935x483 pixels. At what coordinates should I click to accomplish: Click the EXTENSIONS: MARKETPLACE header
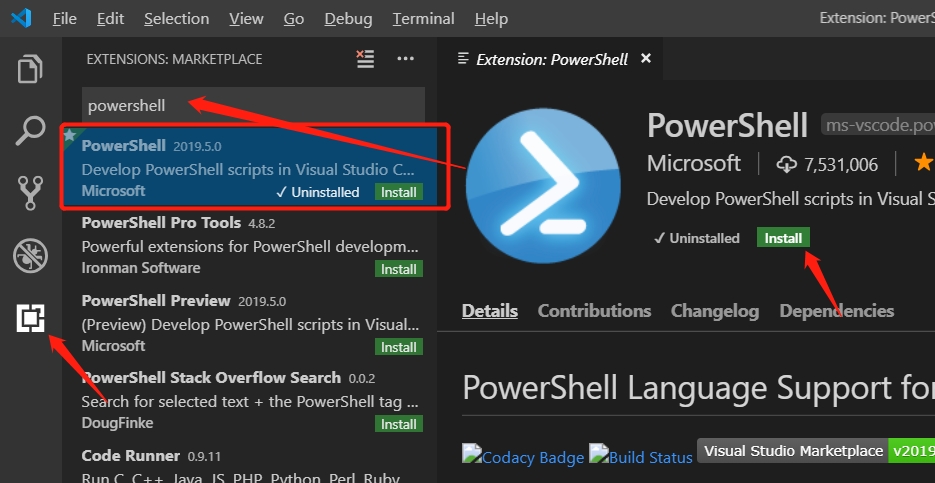174,59
